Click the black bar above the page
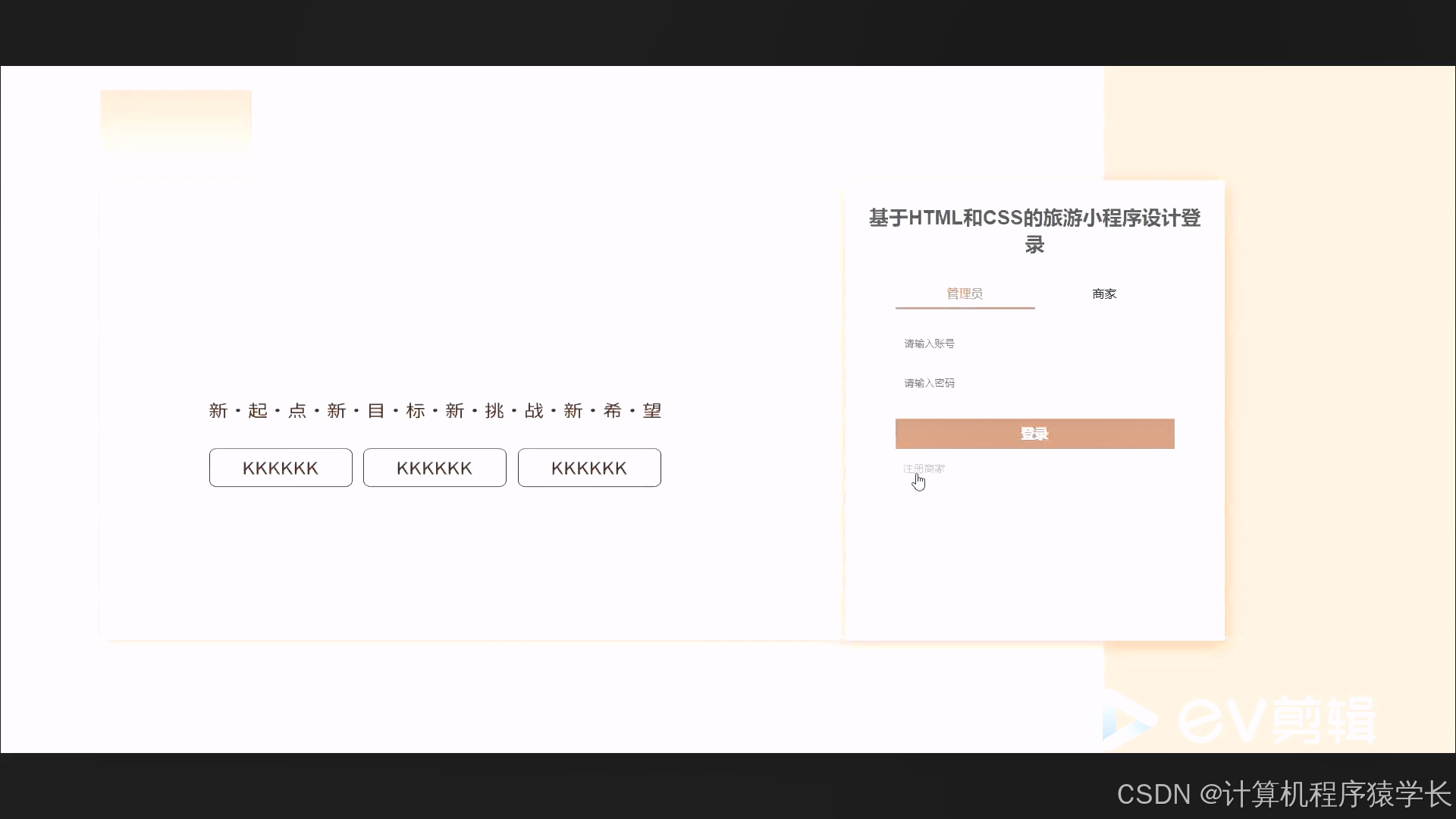The width and height of the screenshot is (1456, 819). pos(728,32)
